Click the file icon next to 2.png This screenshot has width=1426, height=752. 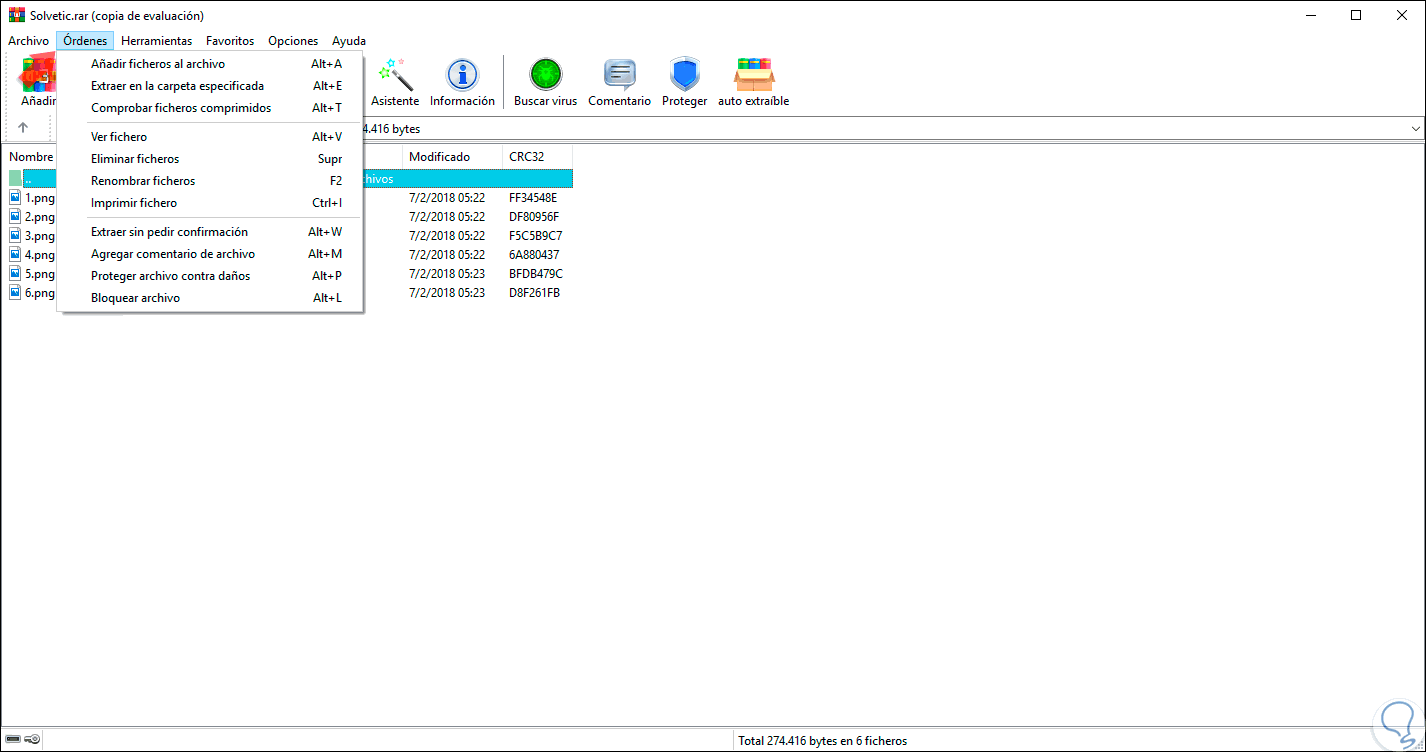(15, 216)
